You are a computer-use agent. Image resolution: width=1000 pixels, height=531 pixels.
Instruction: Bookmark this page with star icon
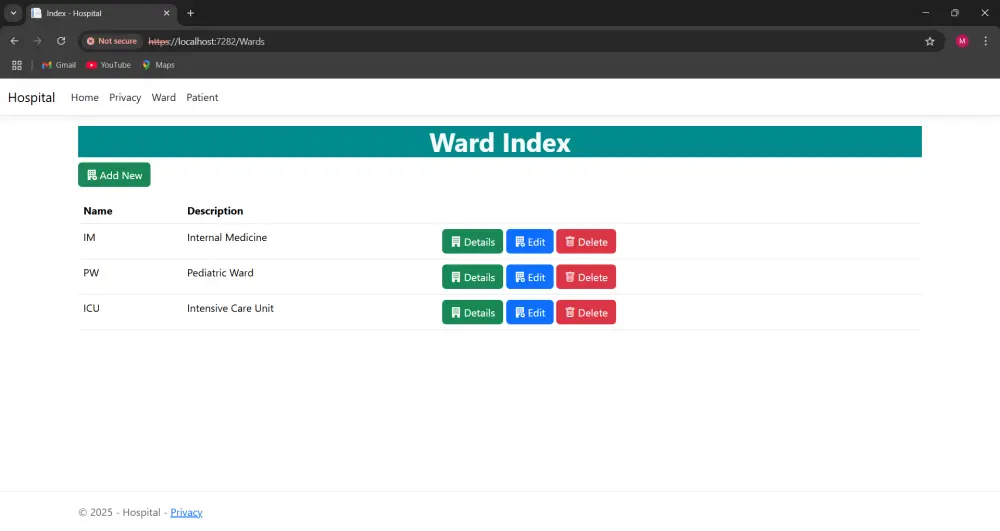[x=930, y=41]
